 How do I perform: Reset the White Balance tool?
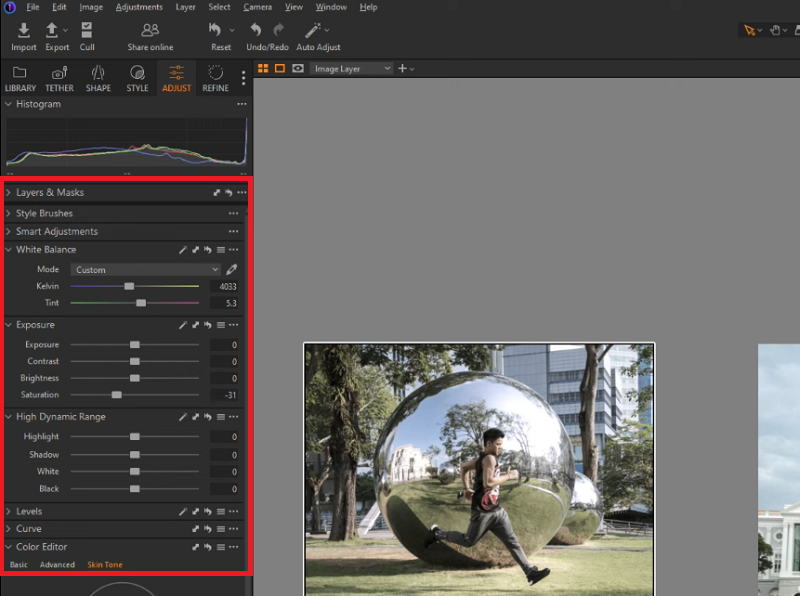[208, 250]
